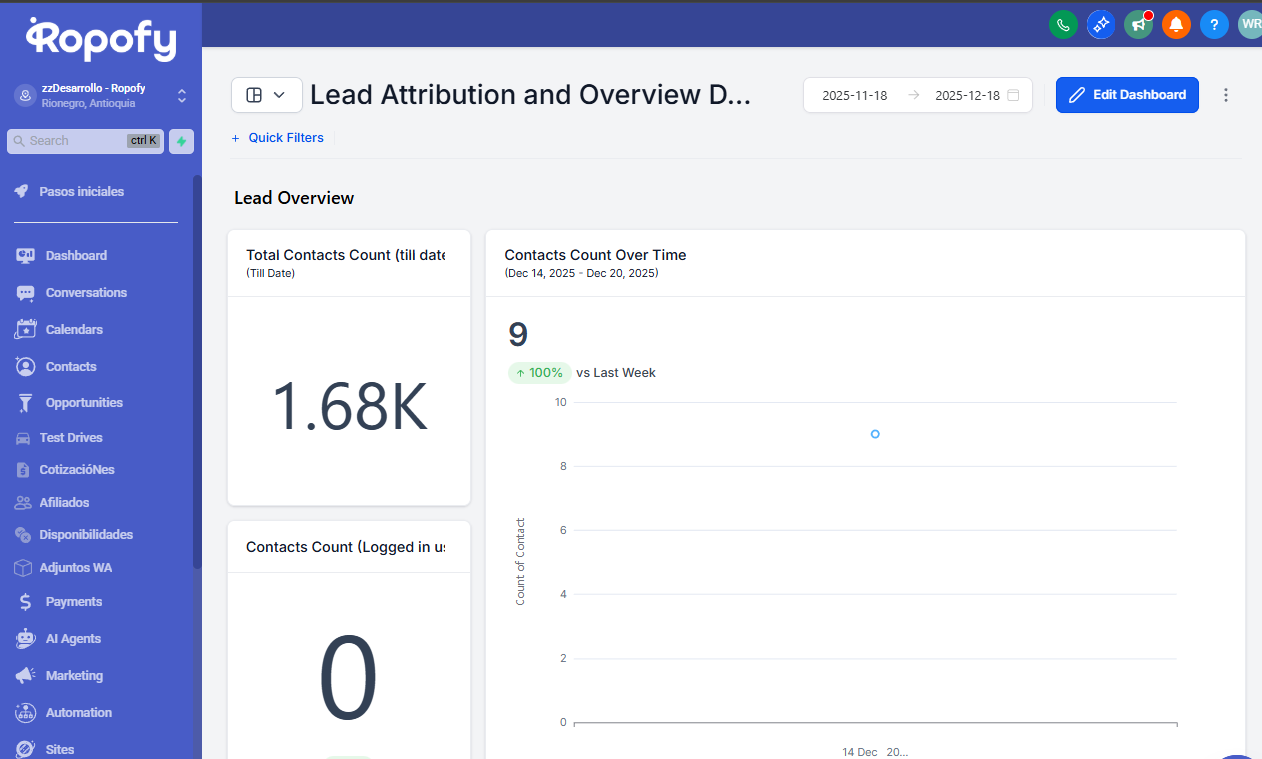Open the three-dot dashboard options menu
The height and width of the screenshot is (759, 1262).
point(1226,95)
